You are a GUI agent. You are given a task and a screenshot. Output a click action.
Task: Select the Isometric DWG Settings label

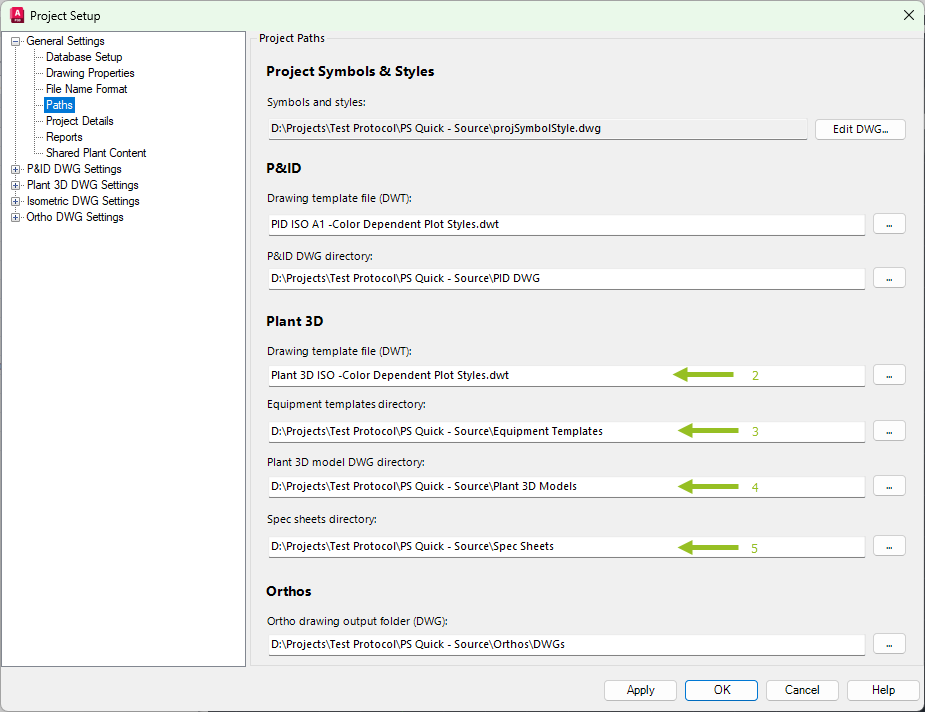[83, 201]
